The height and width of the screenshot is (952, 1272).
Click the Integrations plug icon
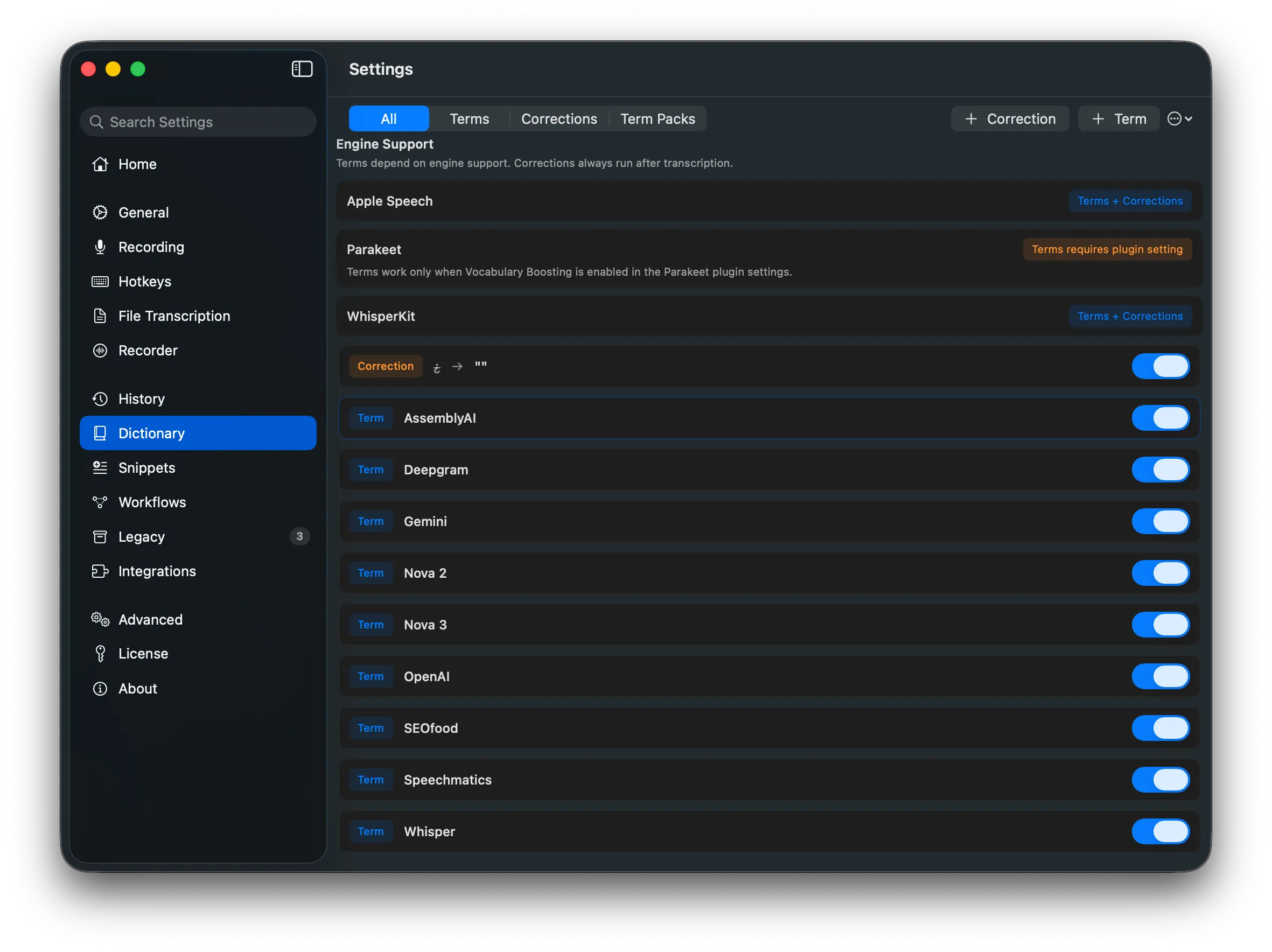(100, 571)
